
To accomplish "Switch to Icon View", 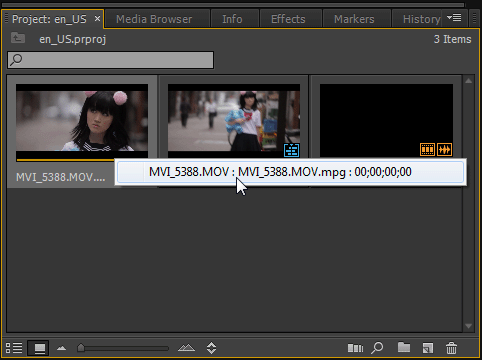I will click(x=39, y=348).
